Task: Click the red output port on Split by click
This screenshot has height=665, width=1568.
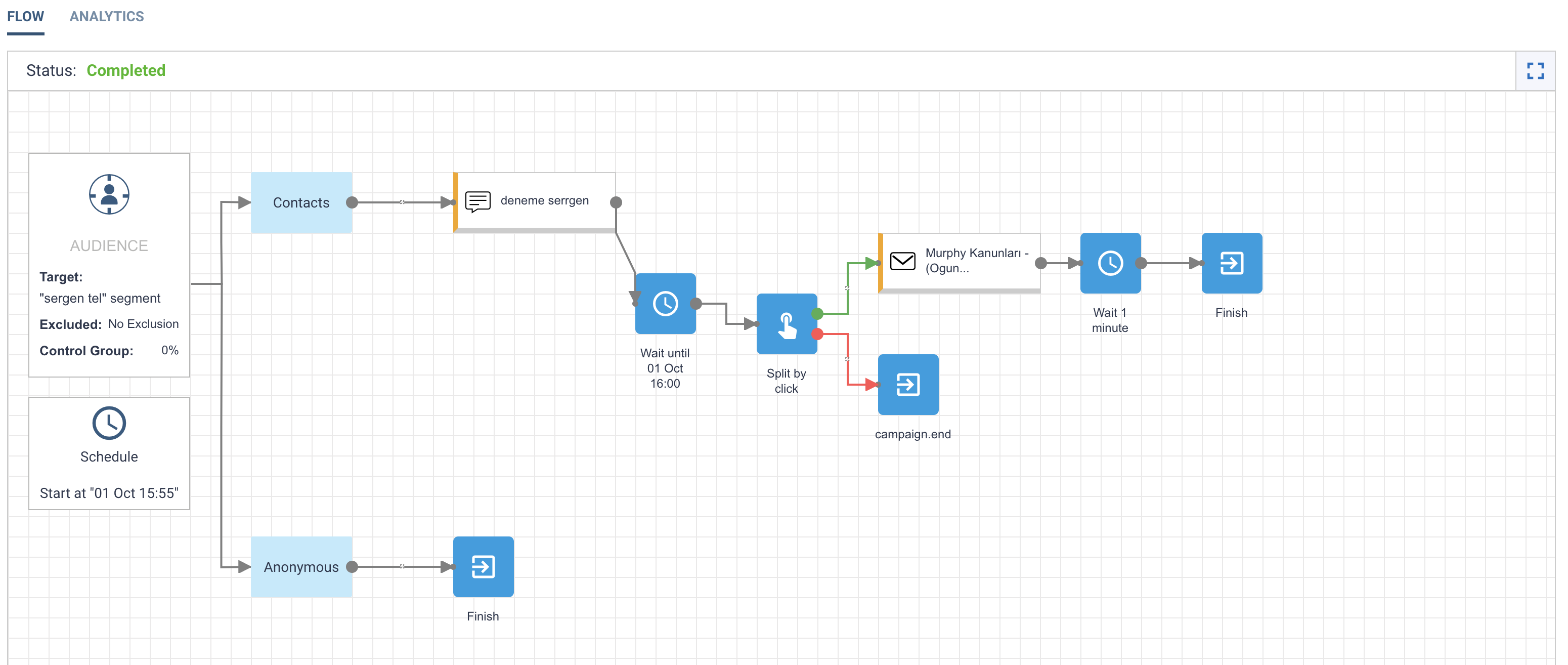Action: [817, 334]
